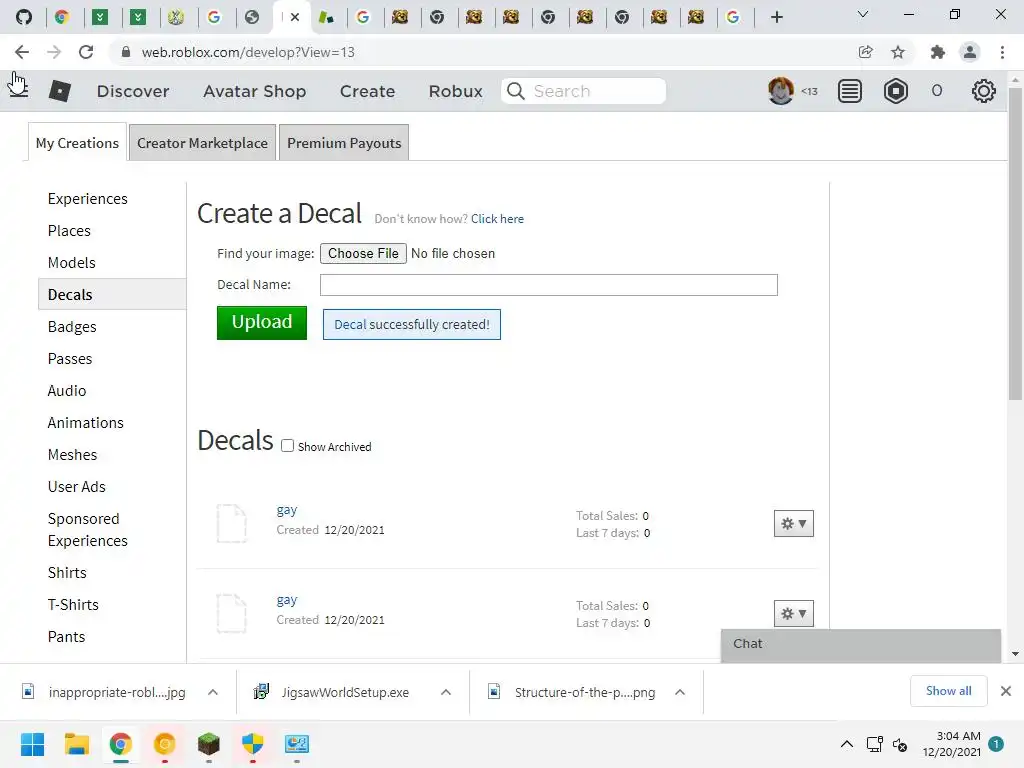
Task: Open Chrome three-dot menu
Action: [1002, 52]
